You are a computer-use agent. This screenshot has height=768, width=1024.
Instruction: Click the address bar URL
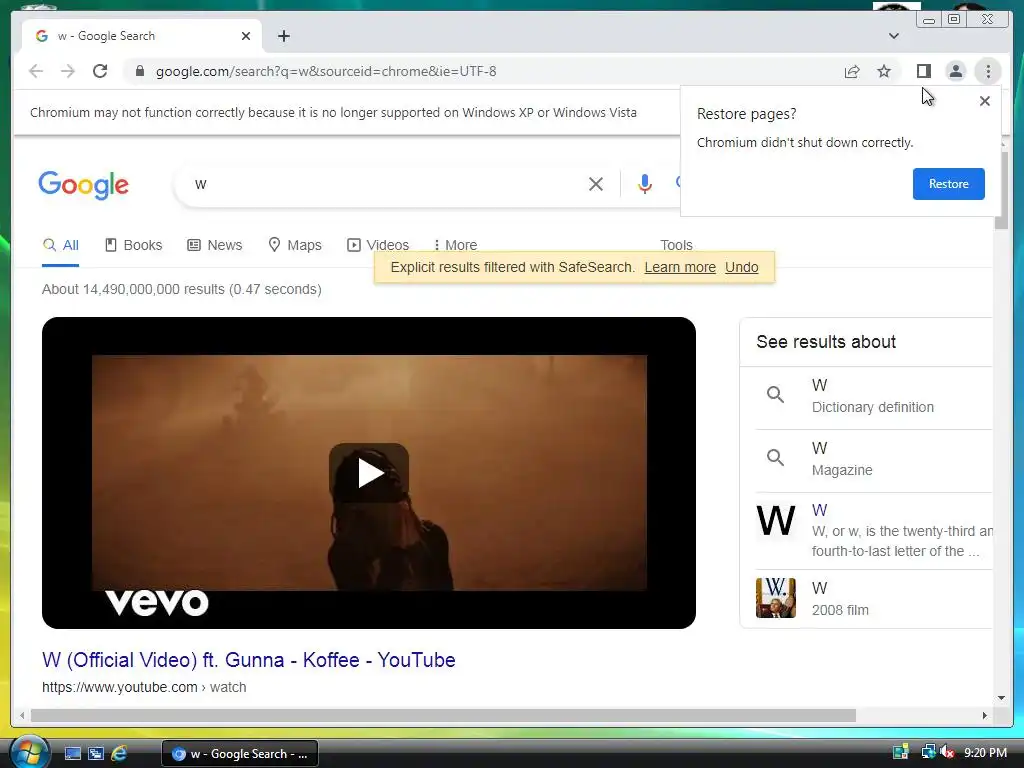tap(326, 71)
